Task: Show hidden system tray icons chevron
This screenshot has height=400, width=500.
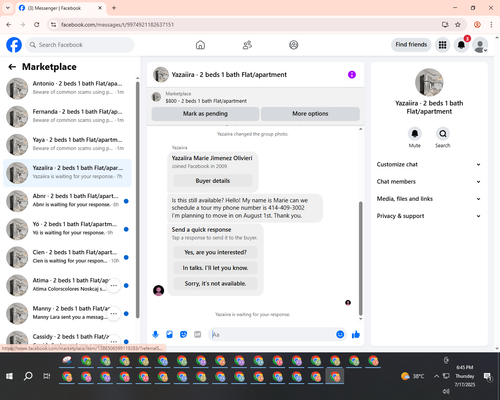Action: coord(436,376)
